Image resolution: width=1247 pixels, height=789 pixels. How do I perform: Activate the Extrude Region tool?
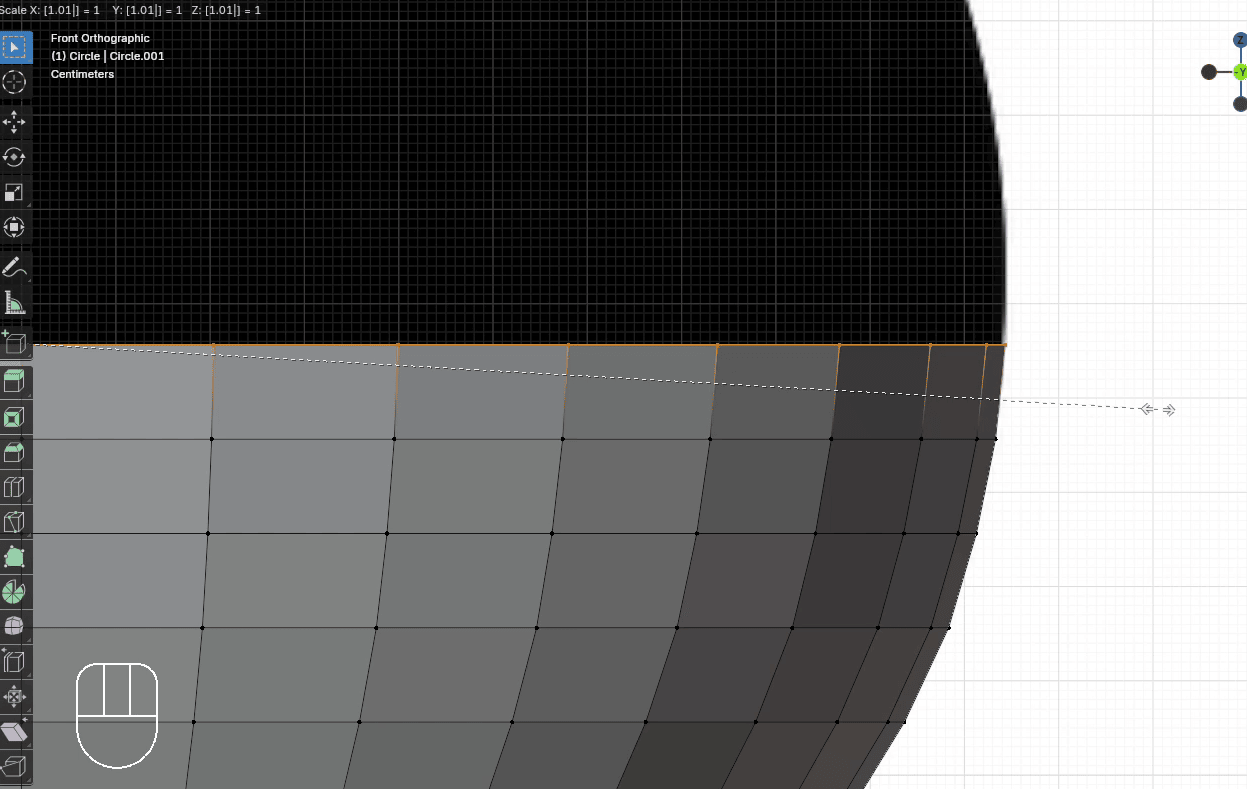coord(15,381)
